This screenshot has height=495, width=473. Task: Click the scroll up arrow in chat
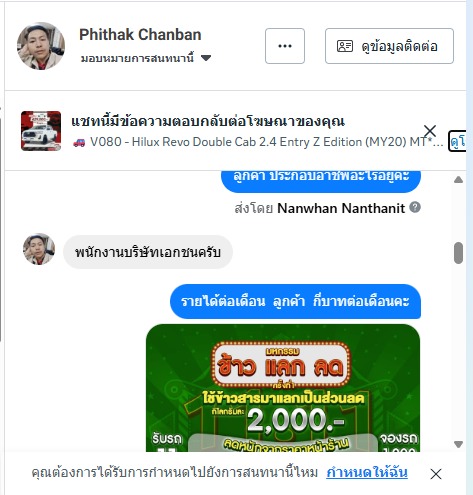tap(459, 180)
